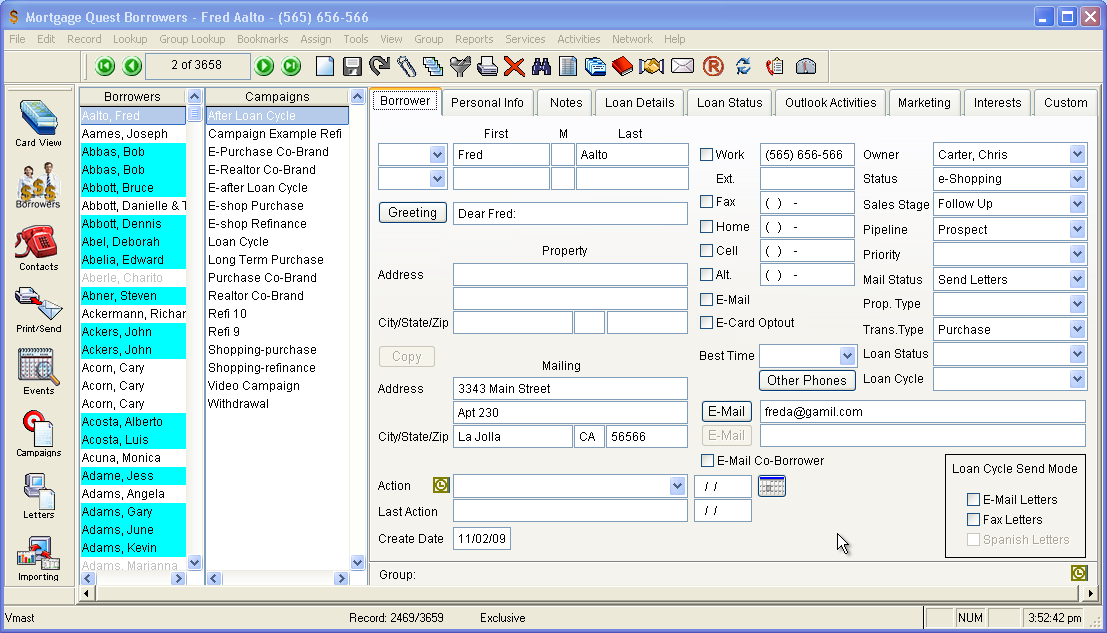The height and width of the screenshot is (633, 1107).
Task: Expand the Best Time dropdown
Action: point(847,356)
